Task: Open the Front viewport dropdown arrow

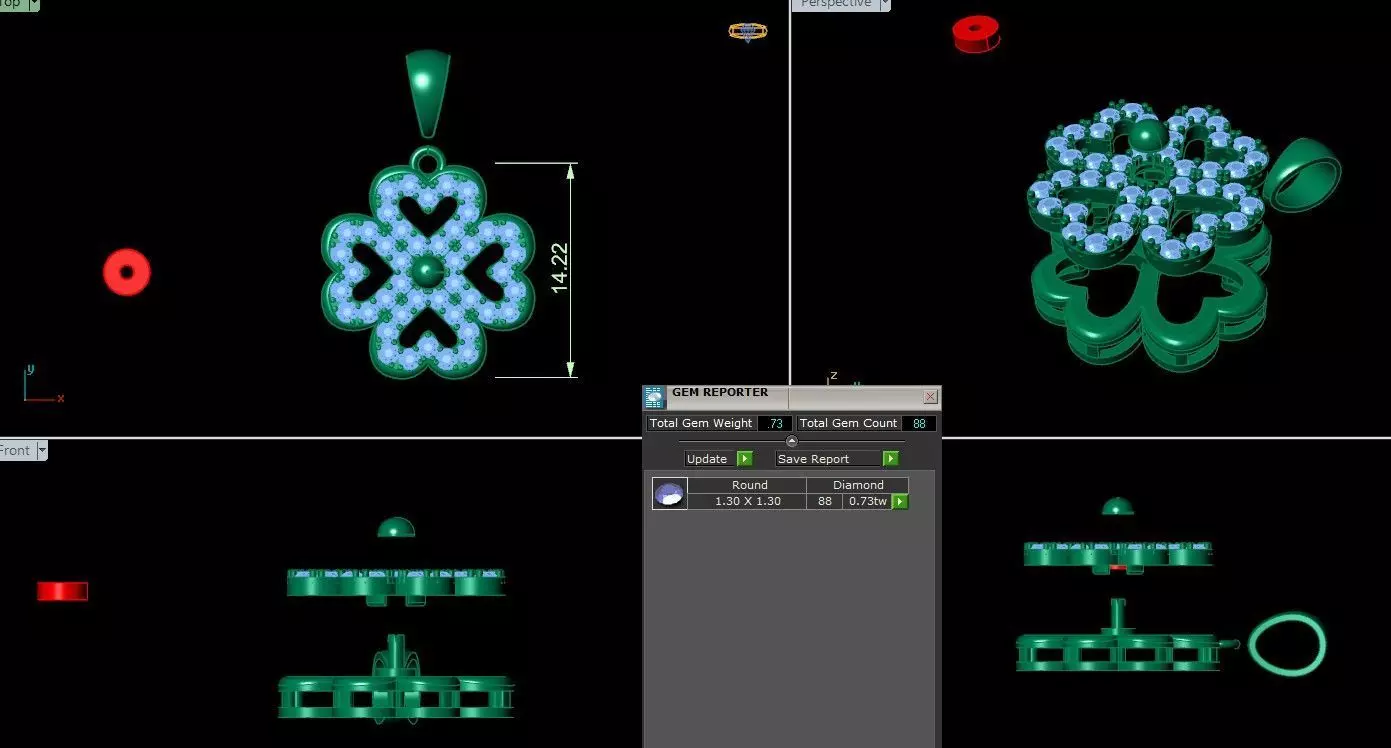Action: [42, 451]
